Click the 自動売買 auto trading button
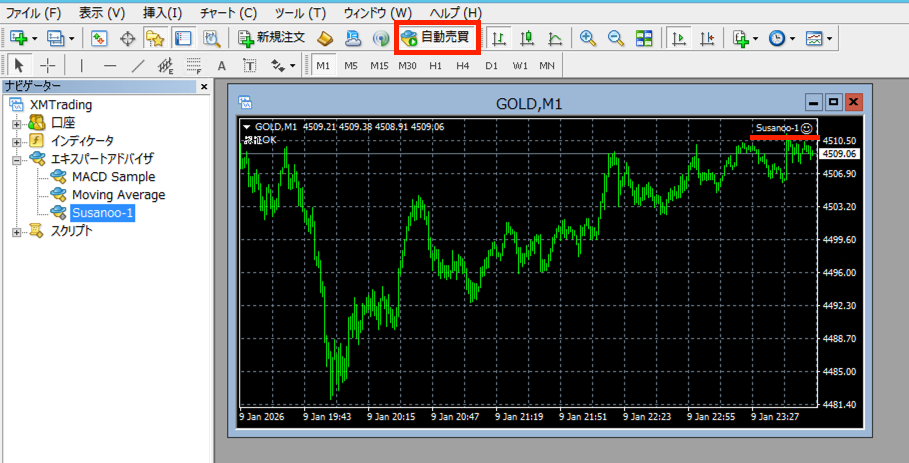Viewport: 909px width, 463px height. tap(437, 39)
